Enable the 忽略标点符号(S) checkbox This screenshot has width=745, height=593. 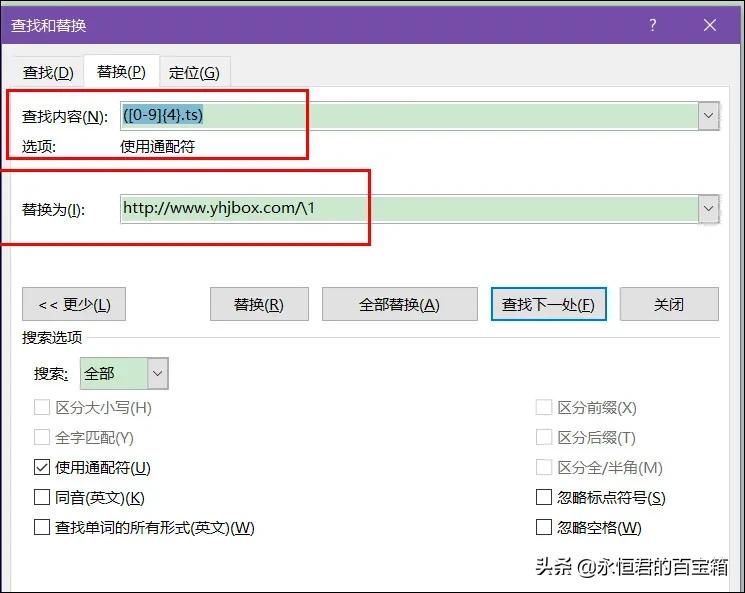click(x=544, y=497)
